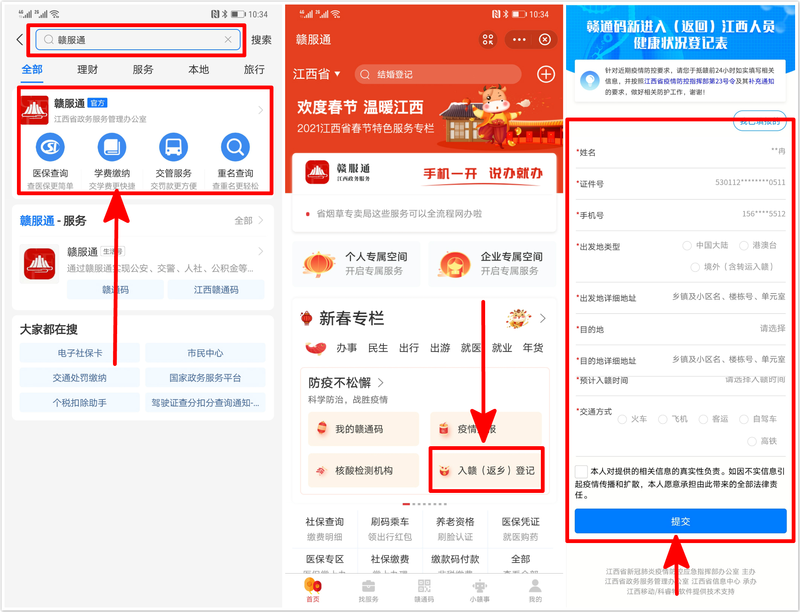Open 学费缴纳 service icon

click(x=112, y=147)
